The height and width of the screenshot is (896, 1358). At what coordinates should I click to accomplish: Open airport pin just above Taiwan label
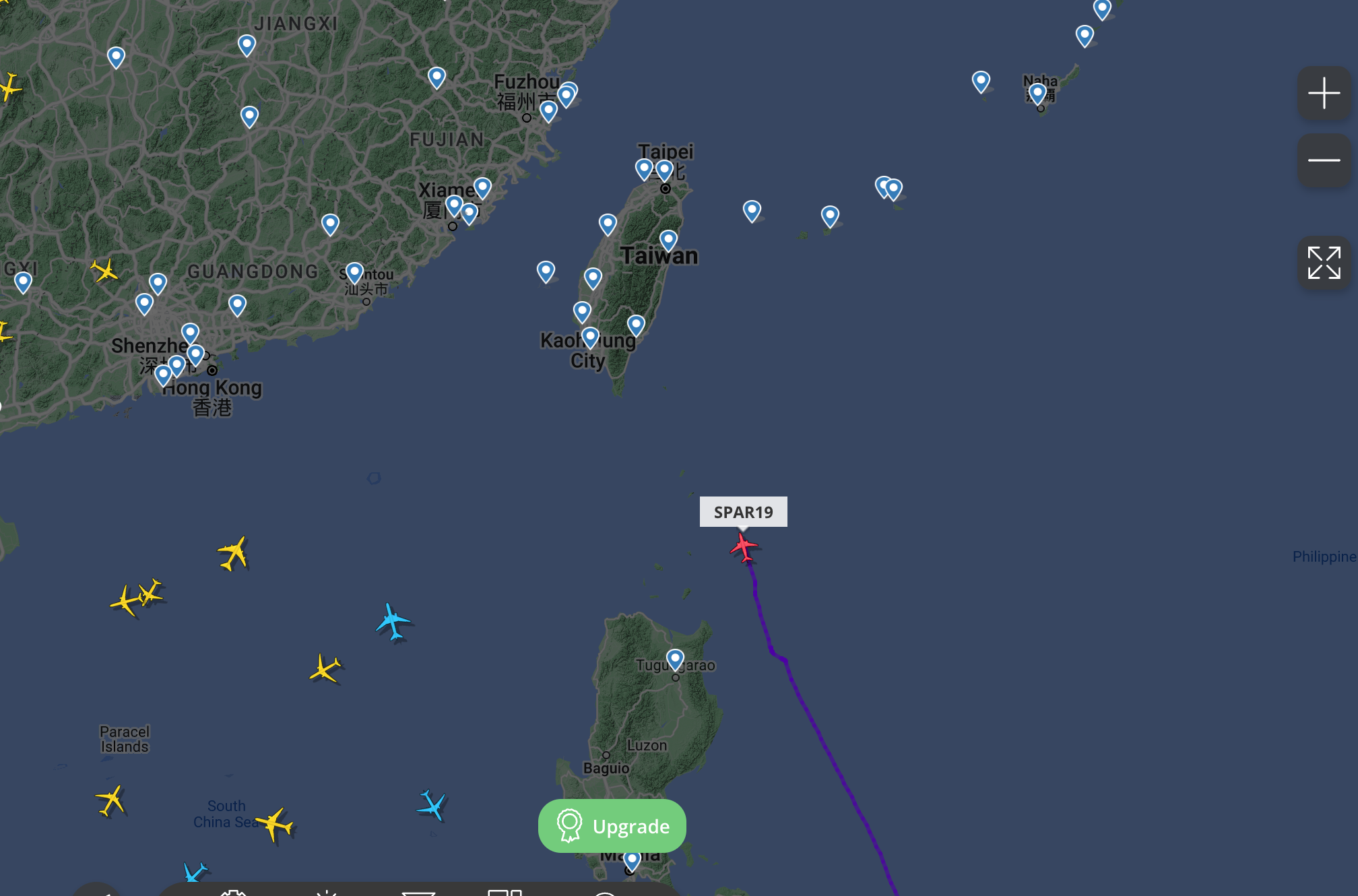tap(668, 241)
